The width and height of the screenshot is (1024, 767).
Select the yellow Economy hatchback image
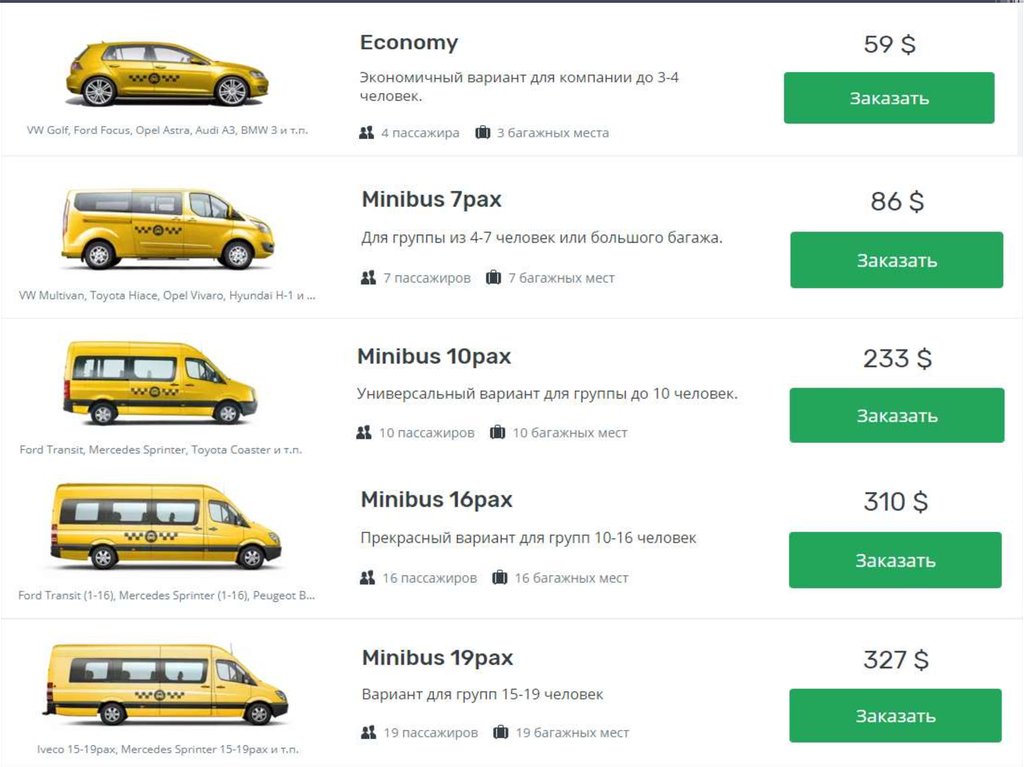(167, 74)
